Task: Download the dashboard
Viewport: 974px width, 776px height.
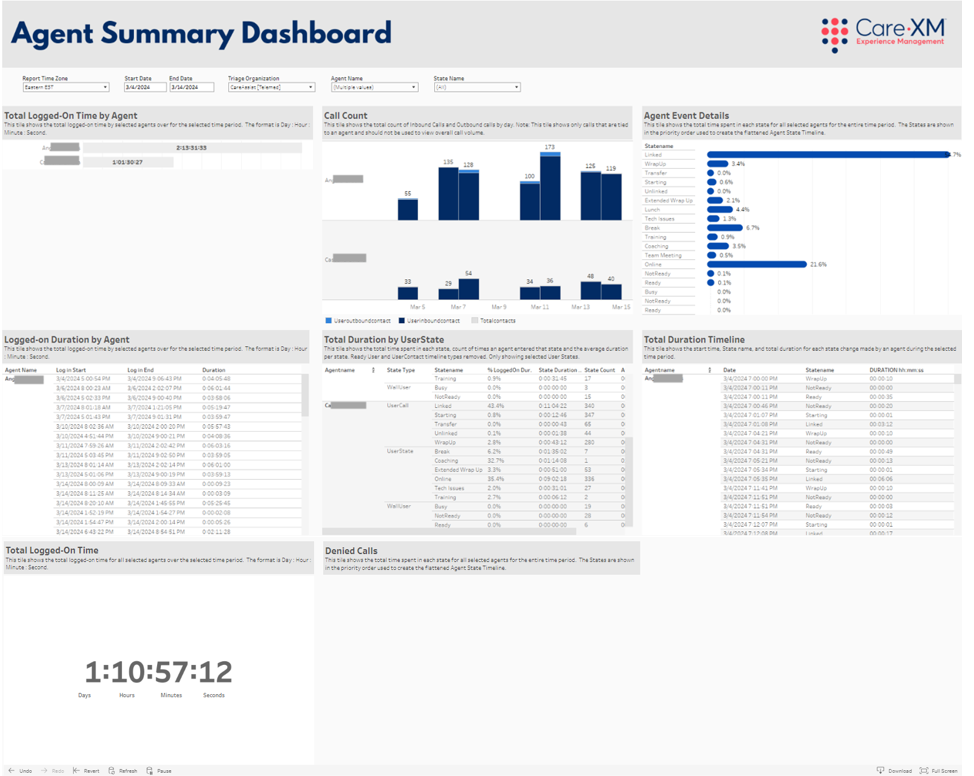Action: tap(881, 771)
